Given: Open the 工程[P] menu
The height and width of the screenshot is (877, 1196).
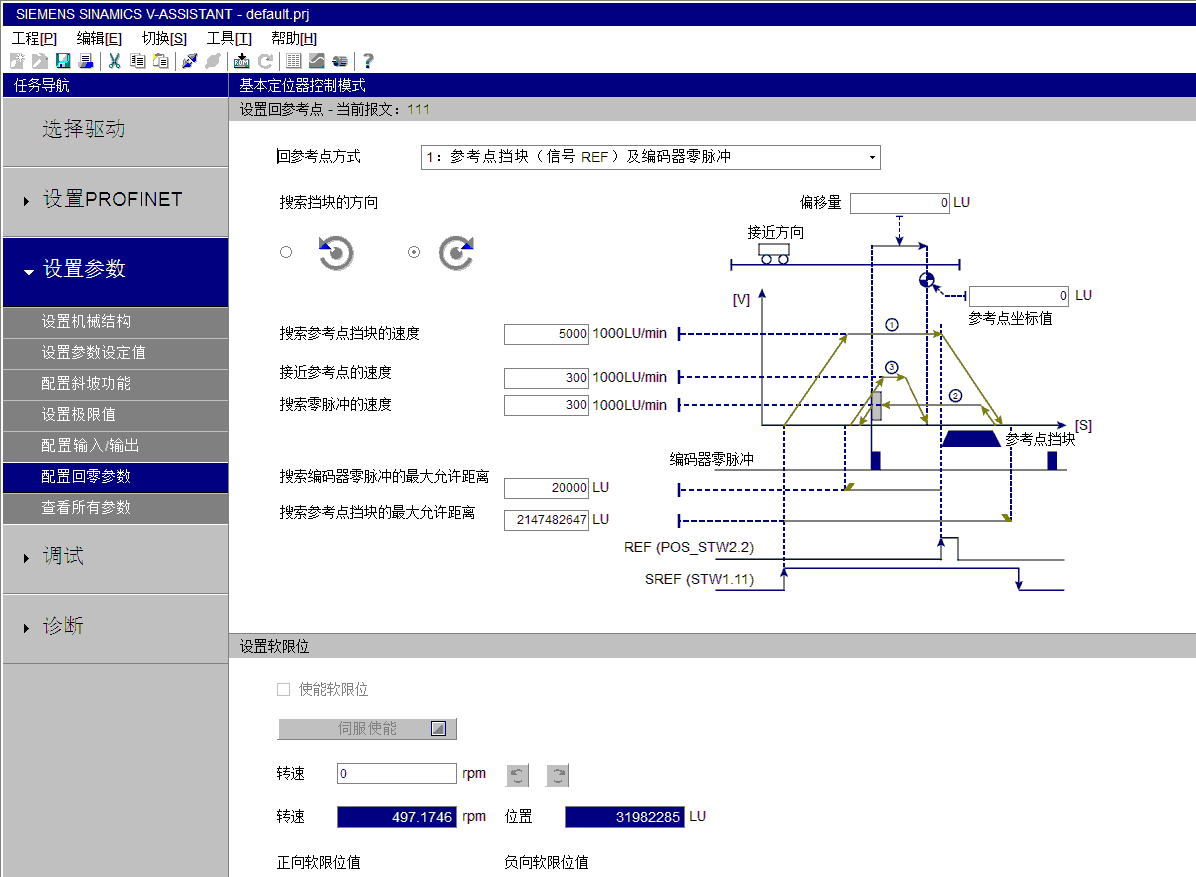Looking at the screenshot, I should click(34, 38).
